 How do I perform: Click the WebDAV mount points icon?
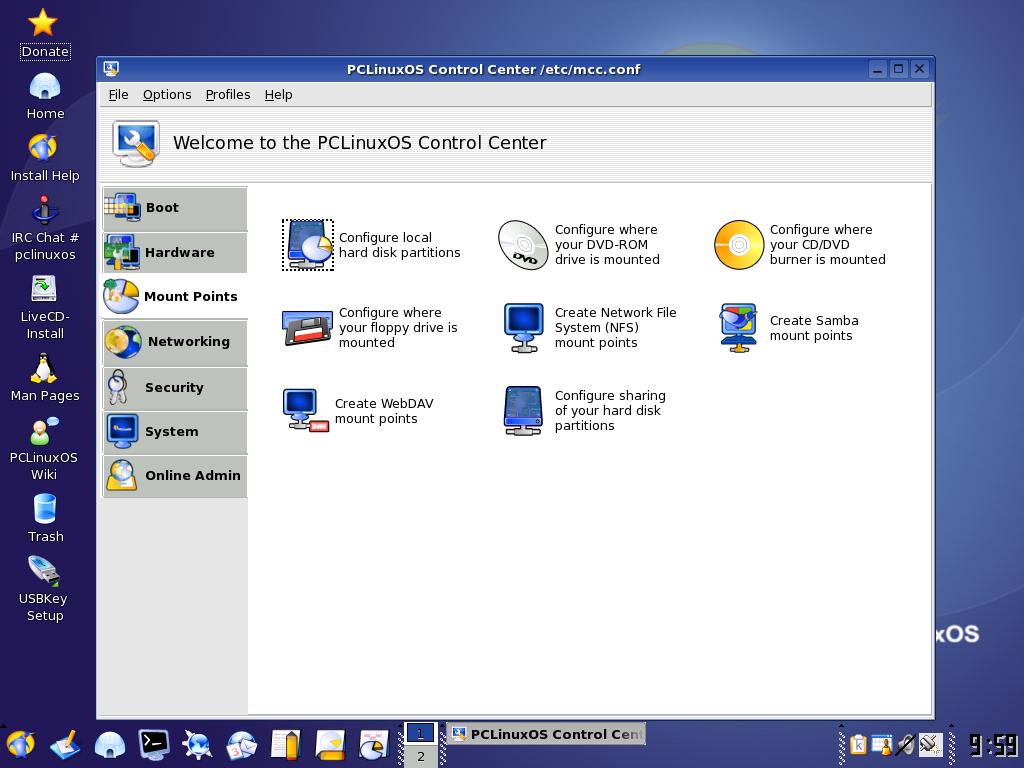pyautogui.click(x=306, y=411)
